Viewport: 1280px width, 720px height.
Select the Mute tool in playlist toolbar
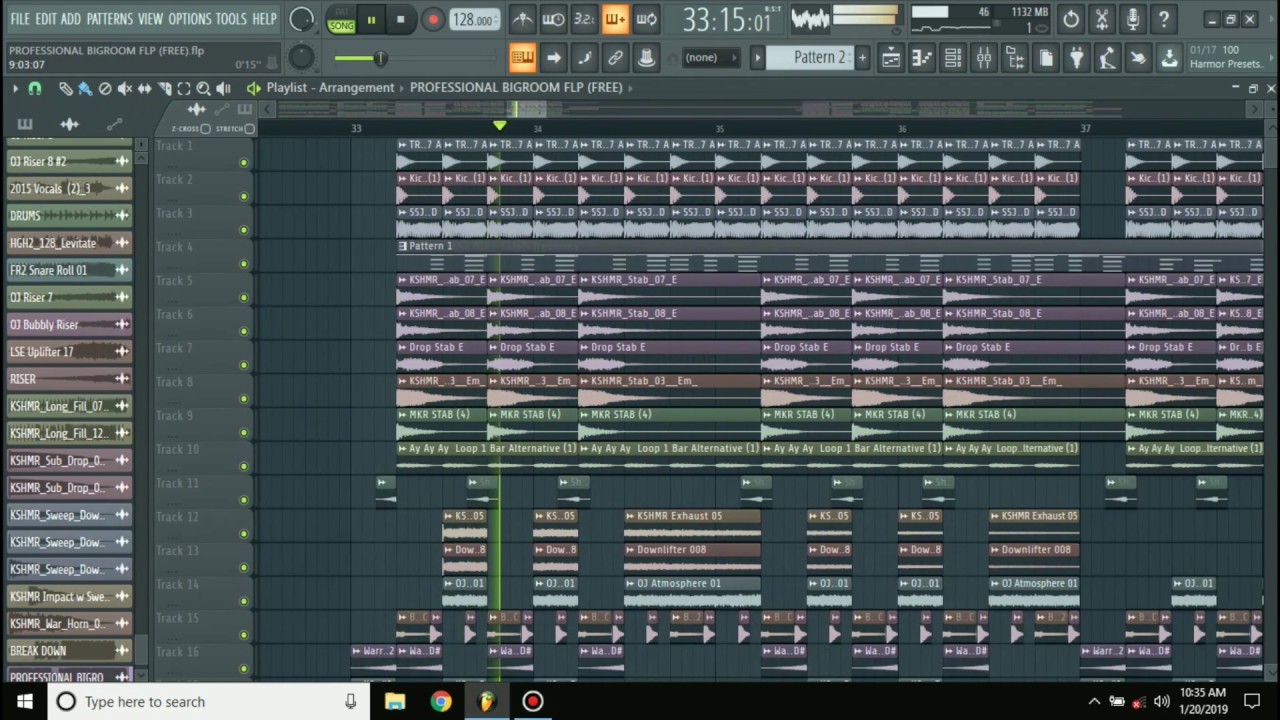tap(125, 89)
